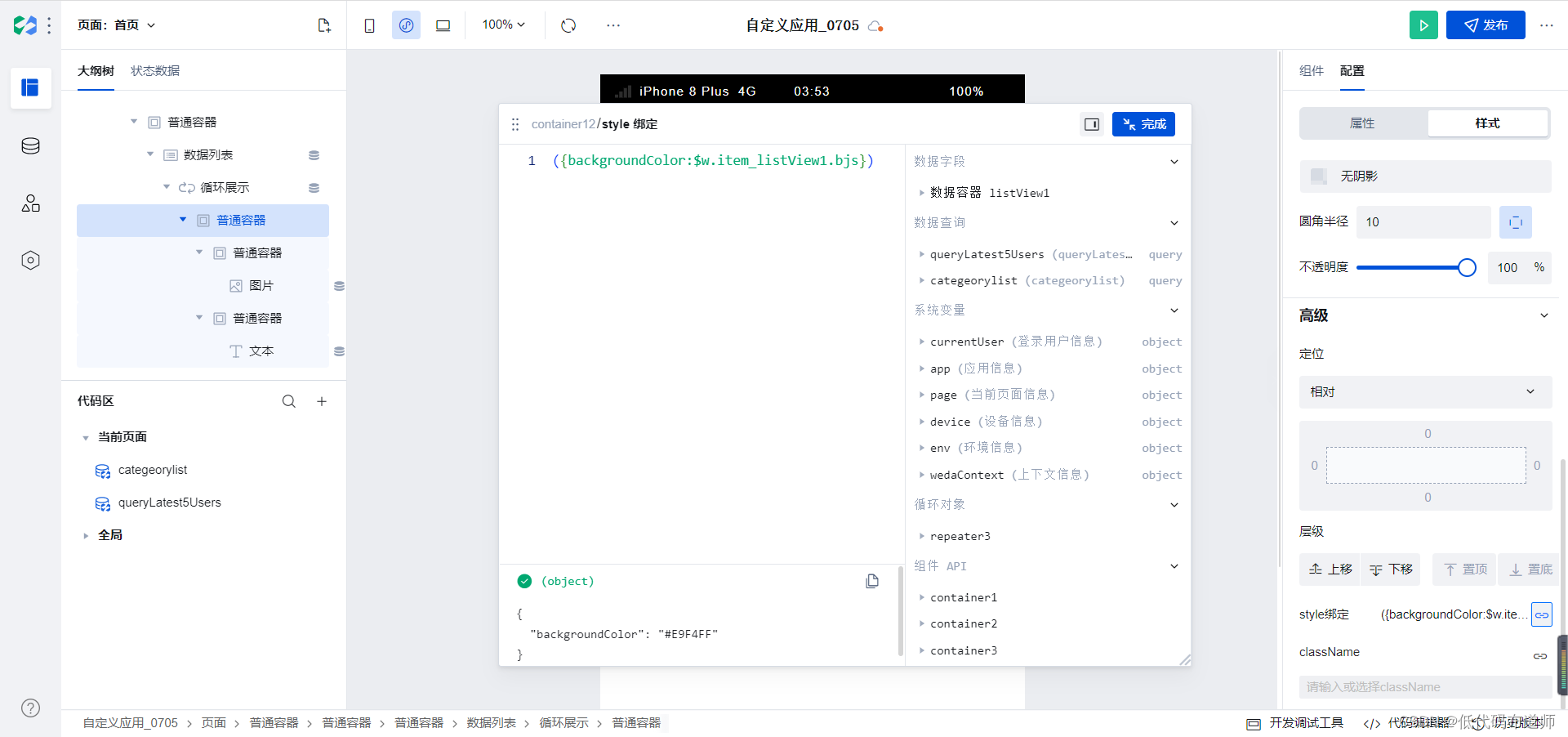Select the mini program preview mode

pos(406,25)
